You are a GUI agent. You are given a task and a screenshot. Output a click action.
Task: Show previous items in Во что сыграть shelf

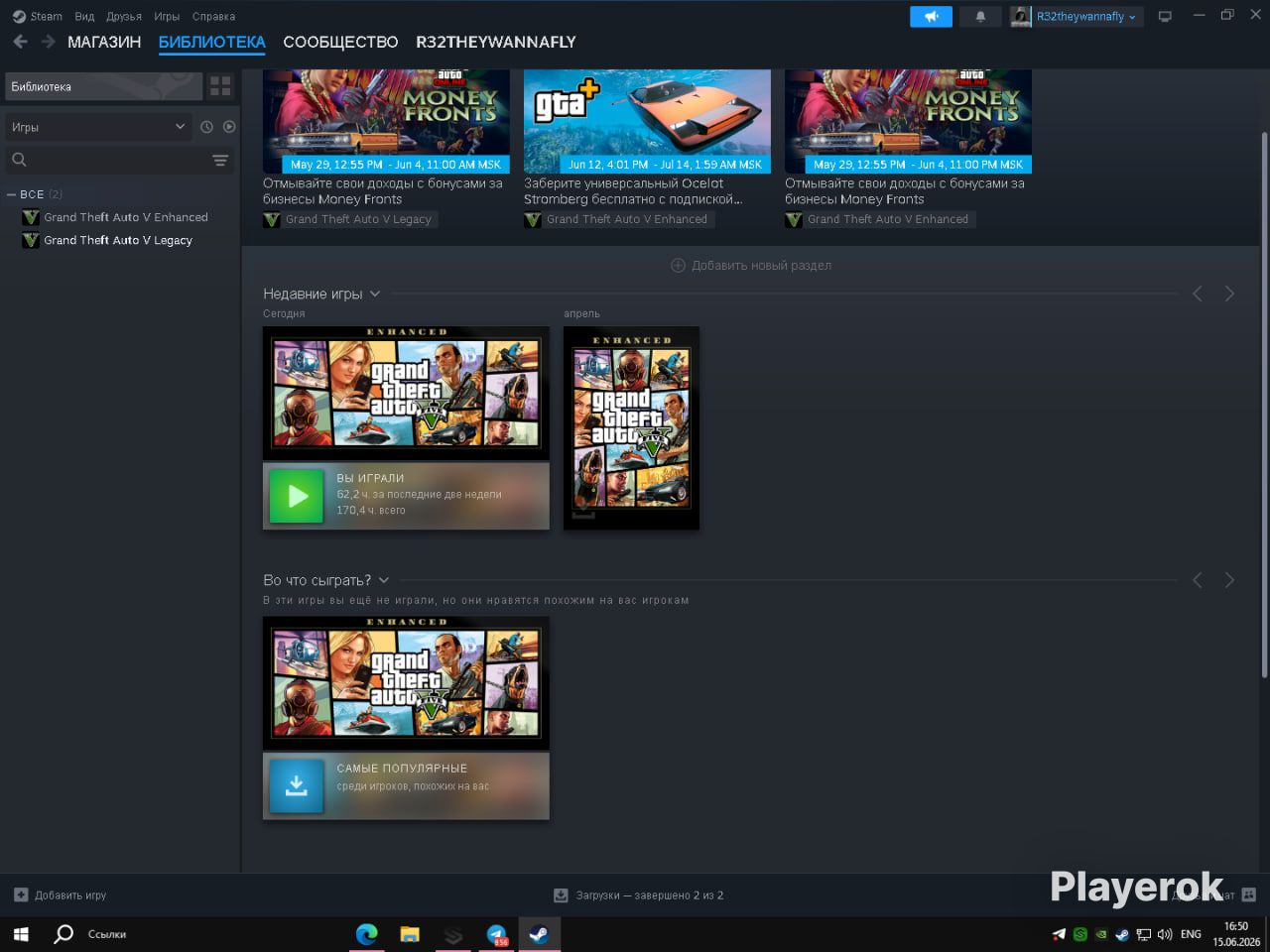pos(1198,580)
